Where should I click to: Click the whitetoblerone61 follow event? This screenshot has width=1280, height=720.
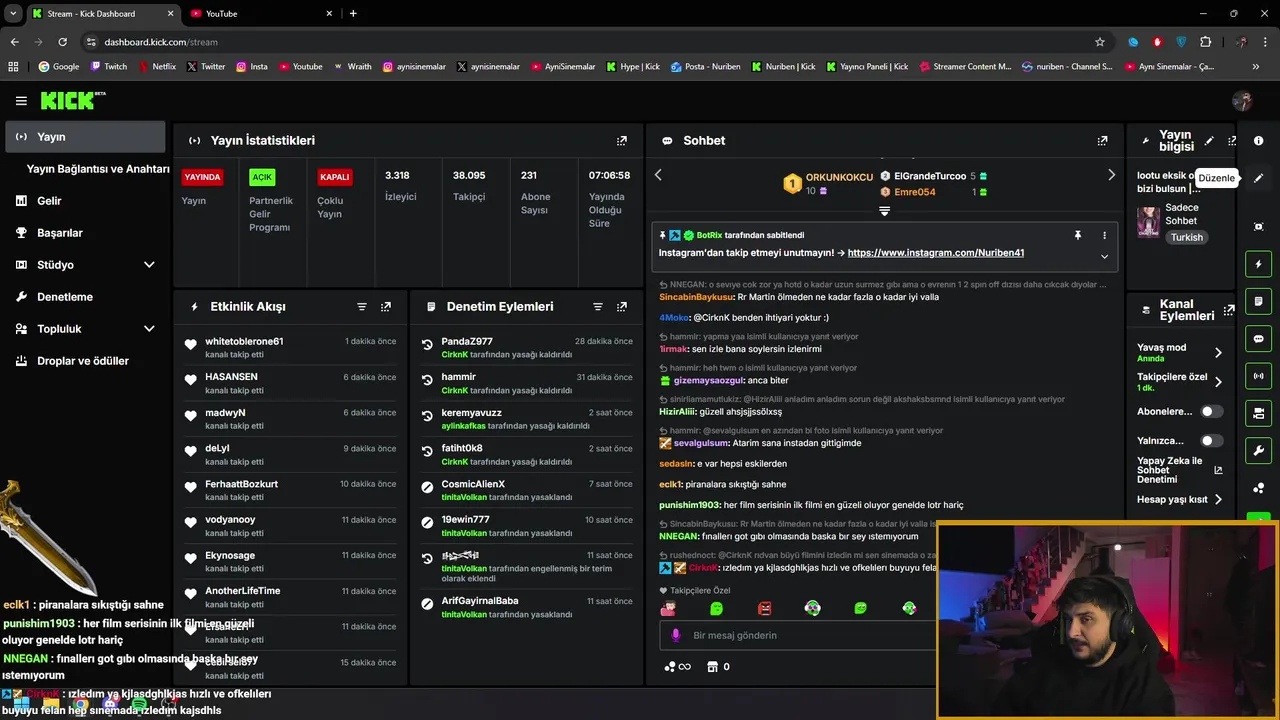point(290,348)
